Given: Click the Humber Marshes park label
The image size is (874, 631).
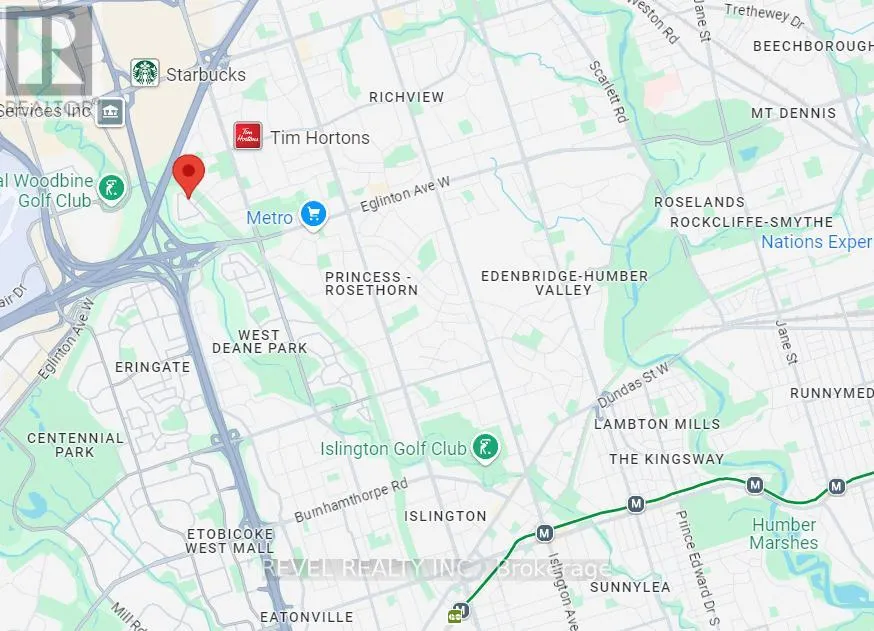Looking at the screenshot, I should [x=784, y=533].
